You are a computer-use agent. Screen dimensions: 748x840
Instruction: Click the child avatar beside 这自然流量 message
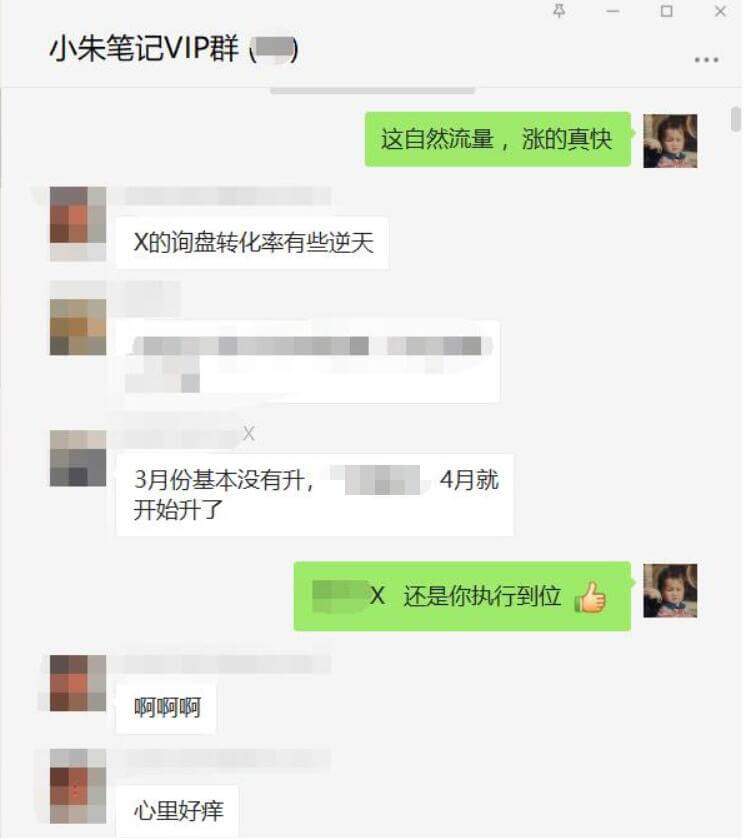pyautogui.click(x=670, y=141)
